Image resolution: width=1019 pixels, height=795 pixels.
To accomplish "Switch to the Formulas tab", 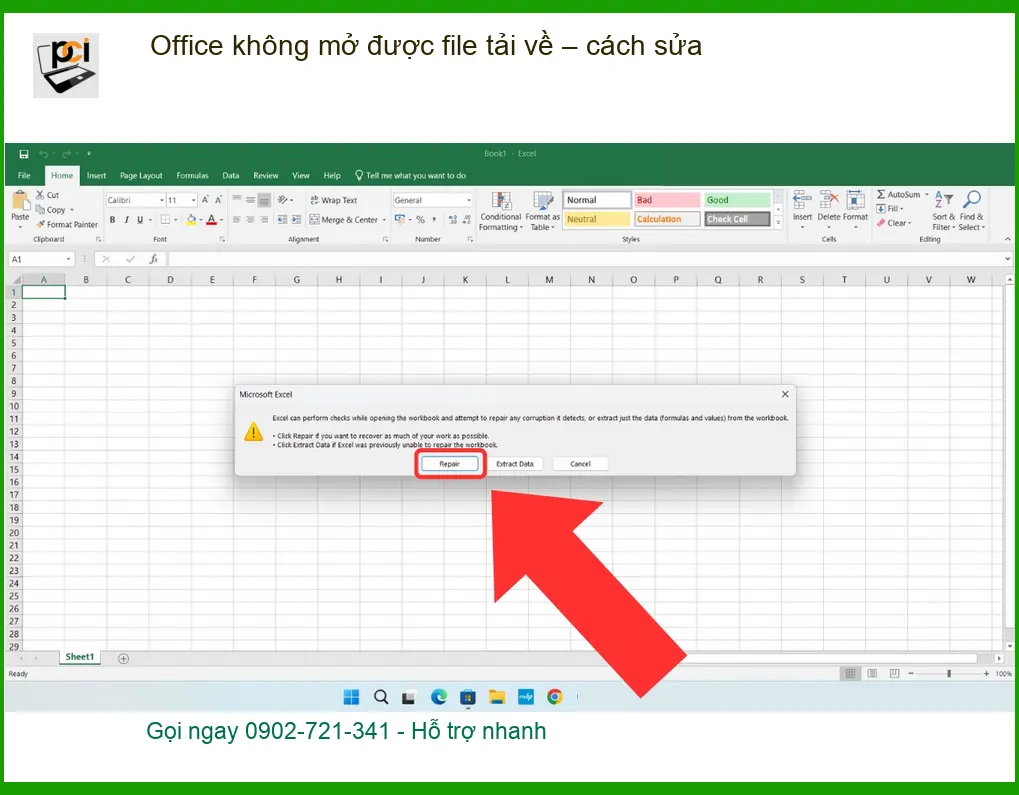I will pyautogui.click(x=192, y=176).
